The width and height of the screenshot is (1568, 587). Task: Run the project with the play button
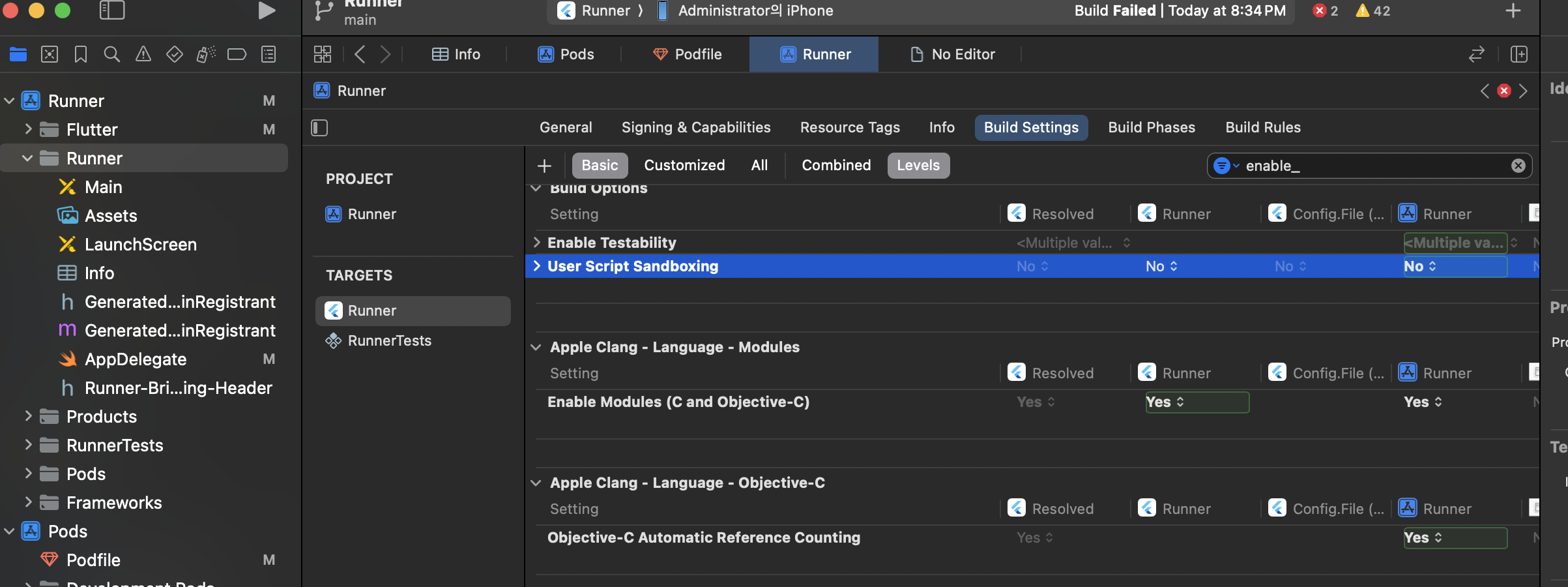click(x=266, y=10)
